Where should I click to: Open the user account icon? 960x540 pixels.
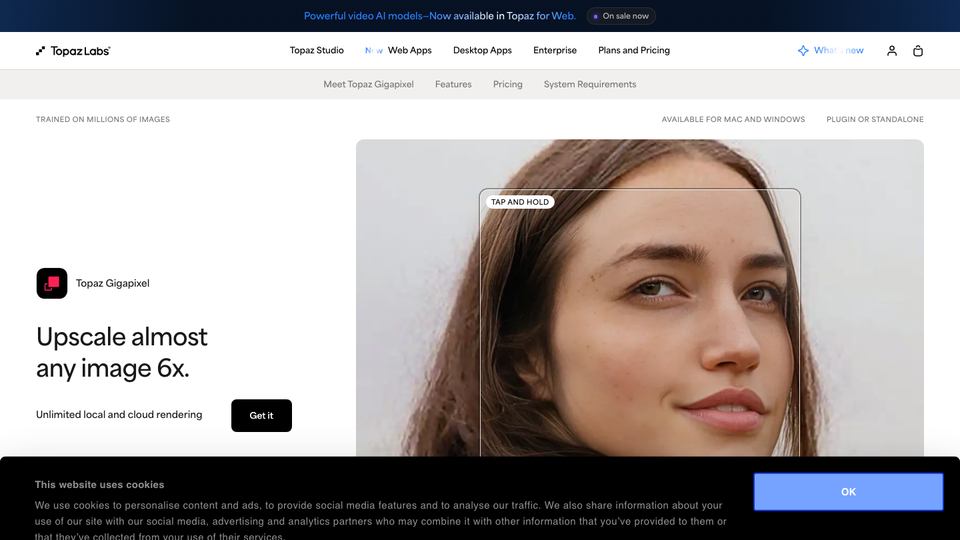[891, 51]
